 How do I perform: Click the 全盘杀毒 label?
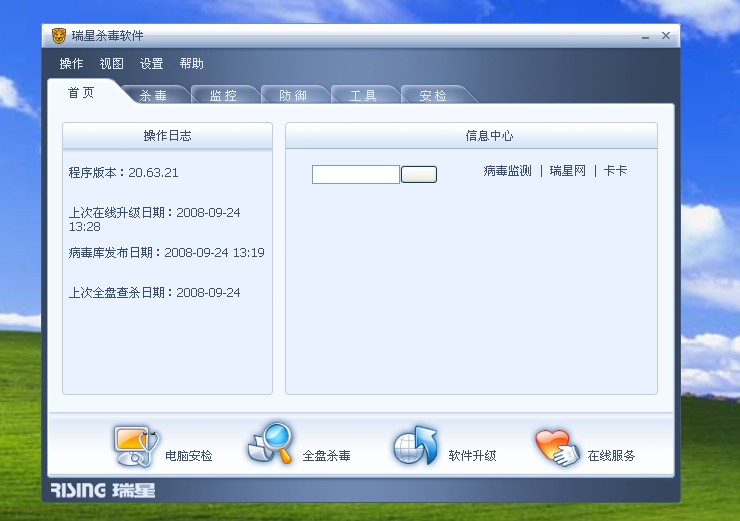point(327,455)
